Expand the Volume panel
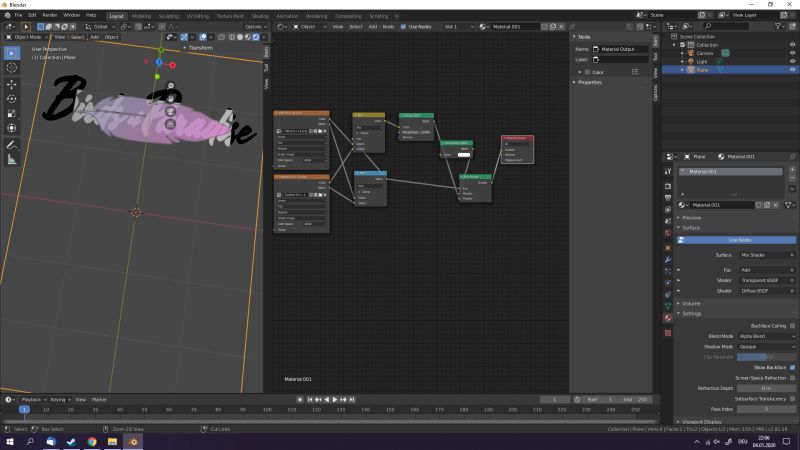 click(691, 304)
